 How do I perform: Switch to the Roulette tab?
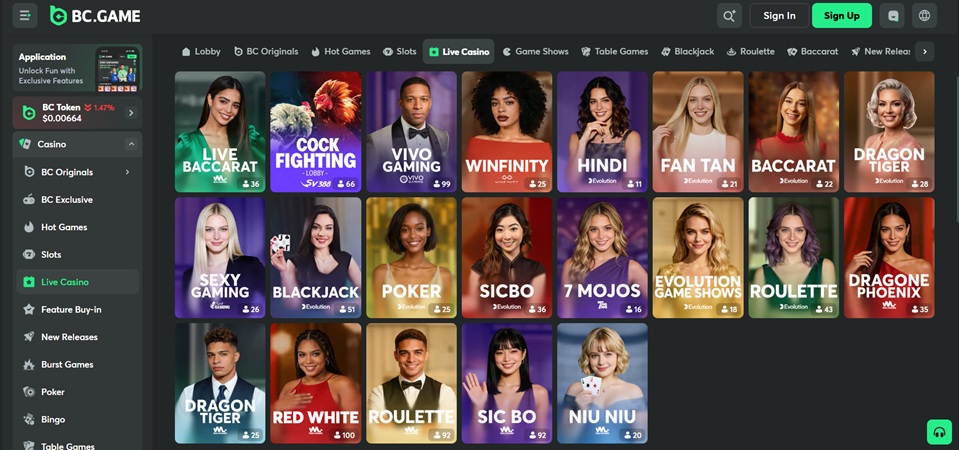click(x=750, y=51)
